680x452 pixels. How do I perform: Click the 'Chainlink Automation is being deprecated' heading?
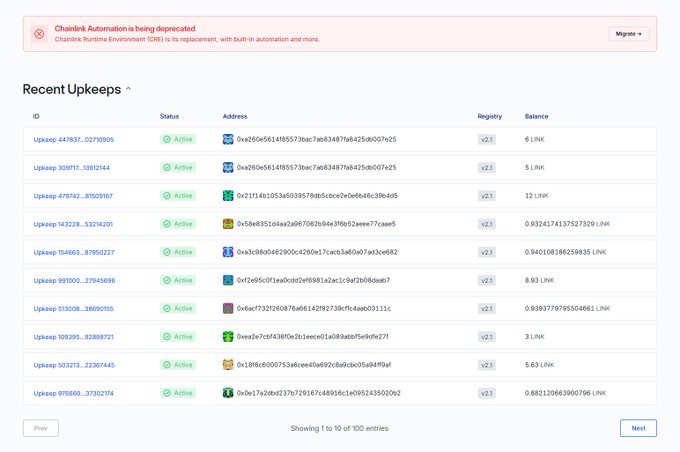125,29
